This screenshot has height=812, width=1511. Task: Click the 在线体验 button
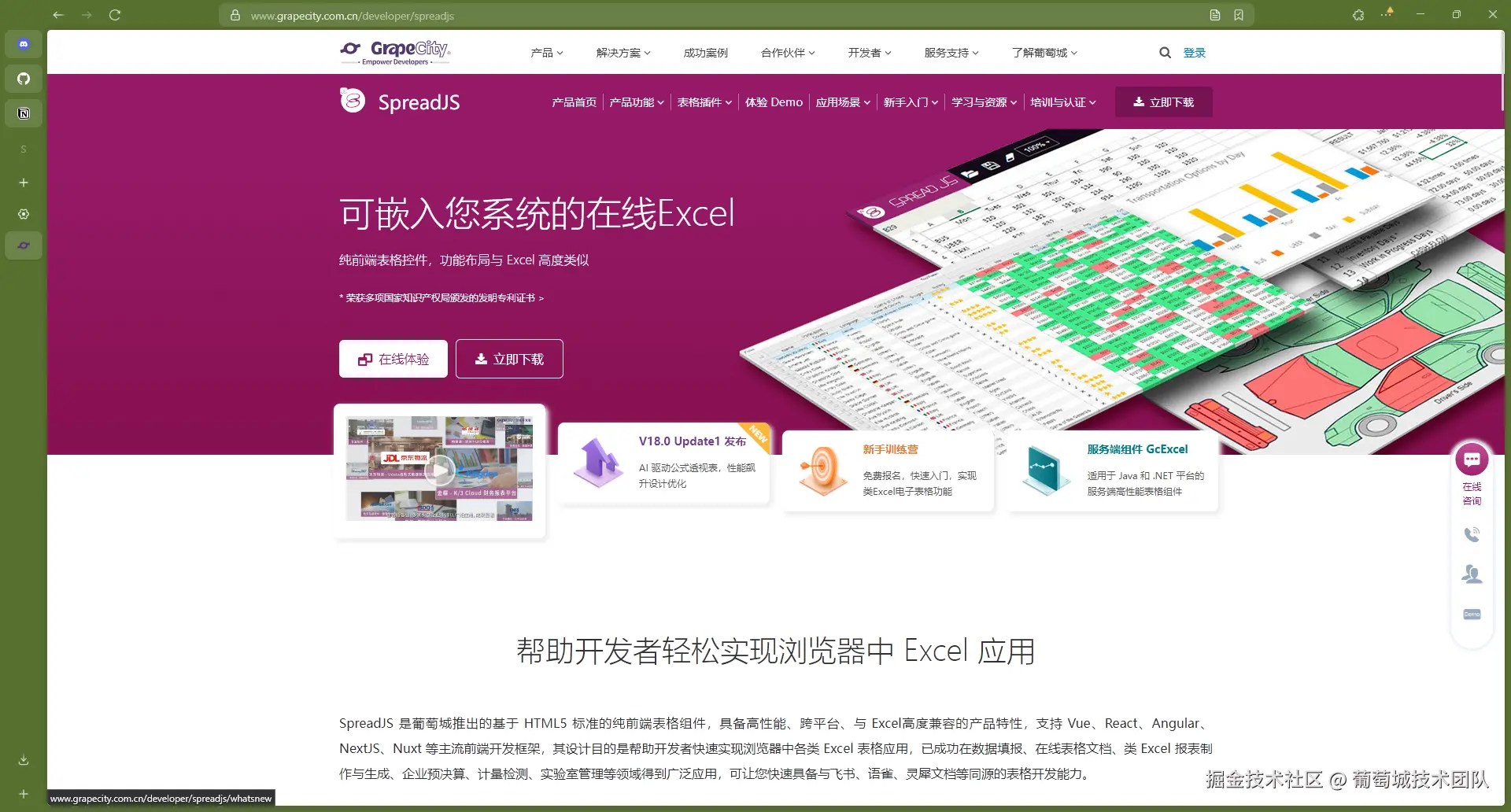(393, 359)
